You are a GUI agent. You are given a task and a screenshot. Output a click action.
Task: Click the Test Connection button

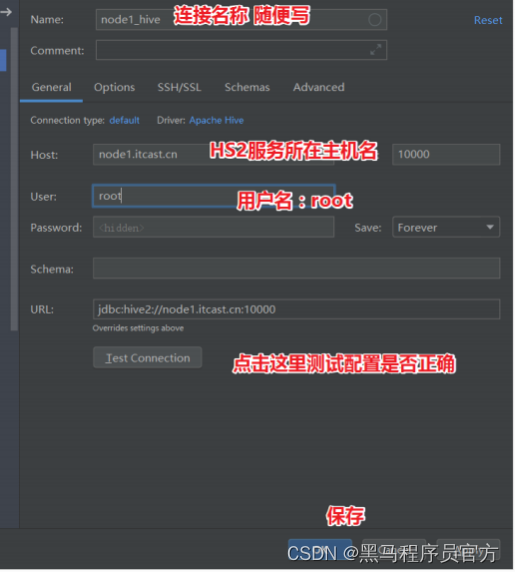[147, 358]
